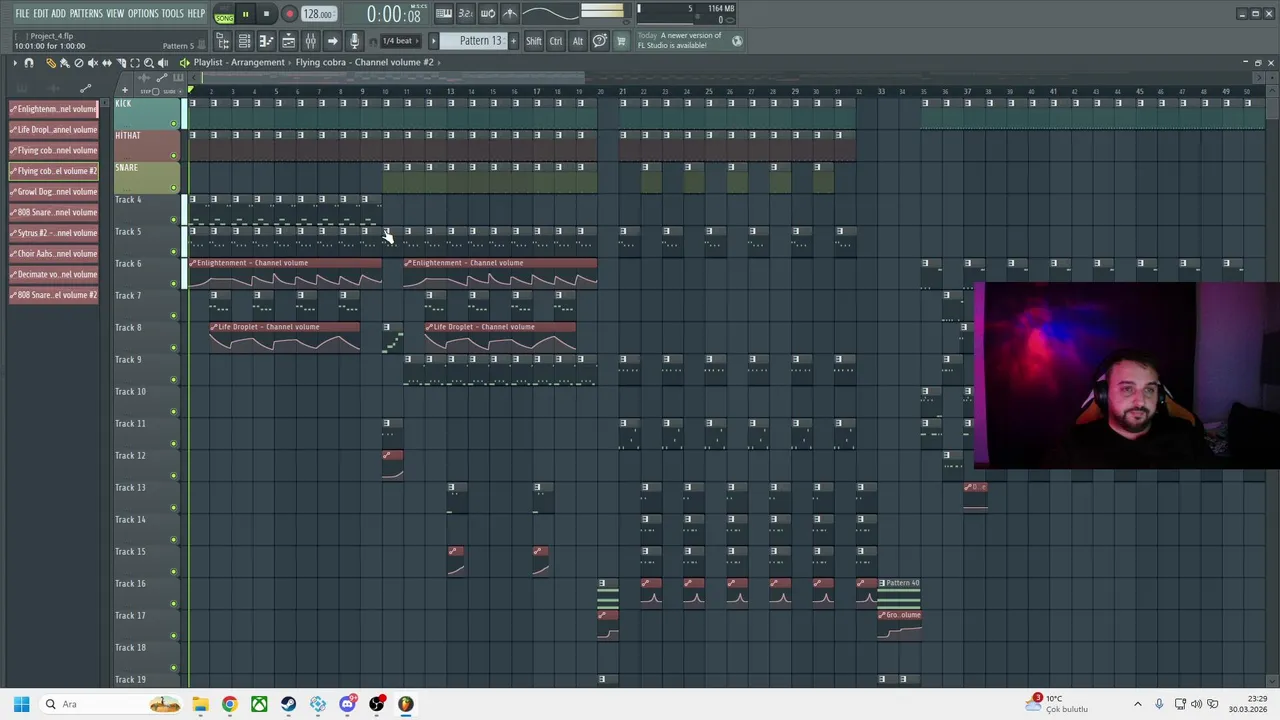Mute the HITHAT track green light
Image resolution: width=1280 pixels, height=720 pixels.
tap(174, 156)
